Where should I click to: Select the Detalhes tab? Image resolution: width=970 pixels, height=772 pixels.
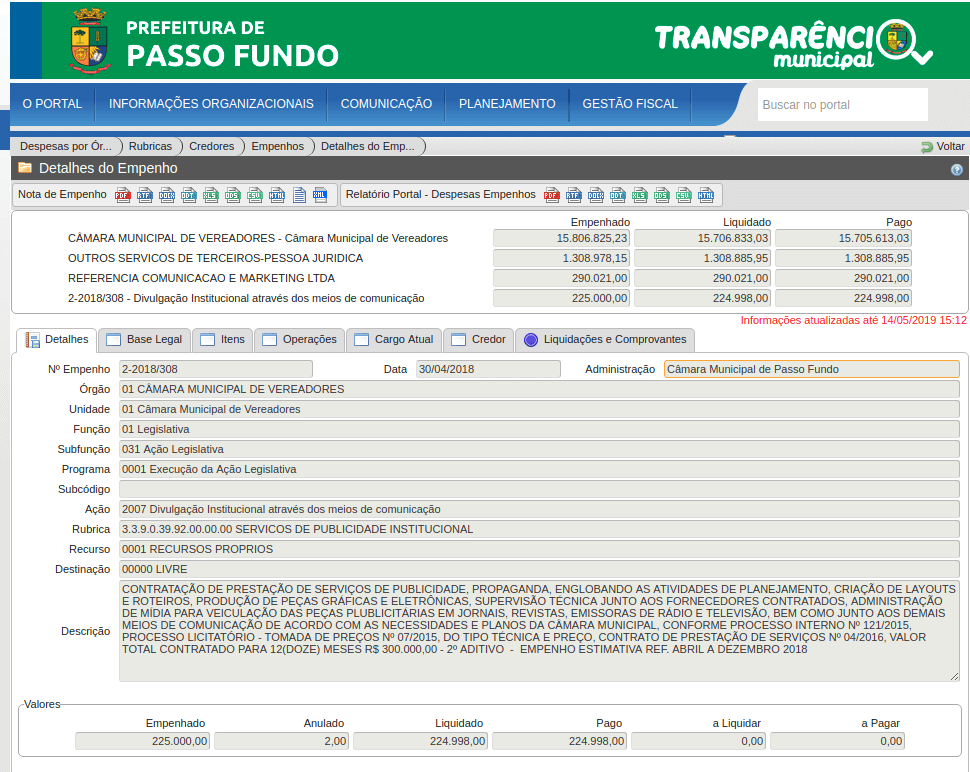pyautogui.click(x=57, y=340)
